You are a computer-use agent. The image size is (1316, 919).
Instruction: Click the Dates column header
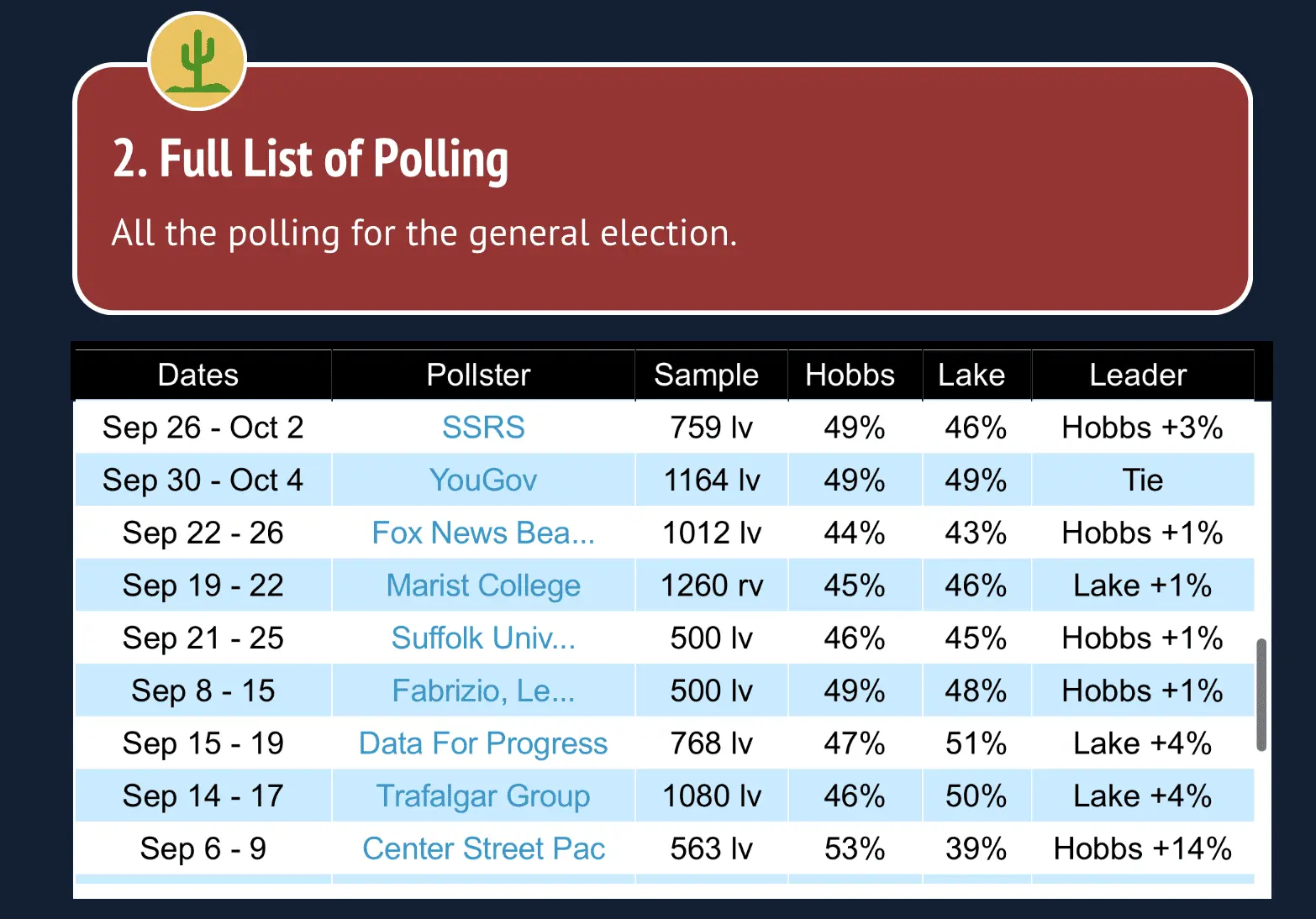(x=198, y=375)
